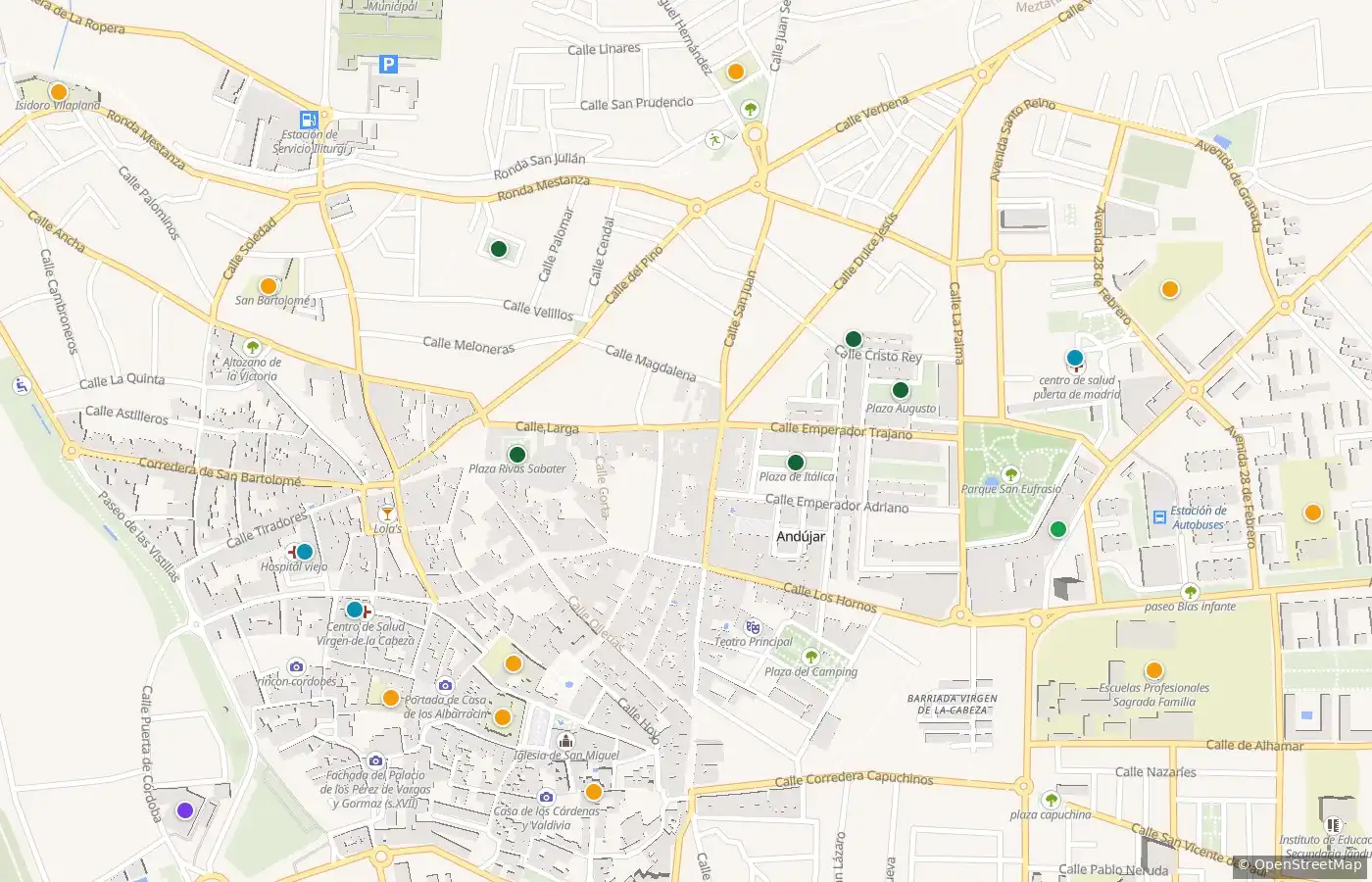
Task: Click the Ronda Mestanza label near Ronda San Julián
Action: 544,187
